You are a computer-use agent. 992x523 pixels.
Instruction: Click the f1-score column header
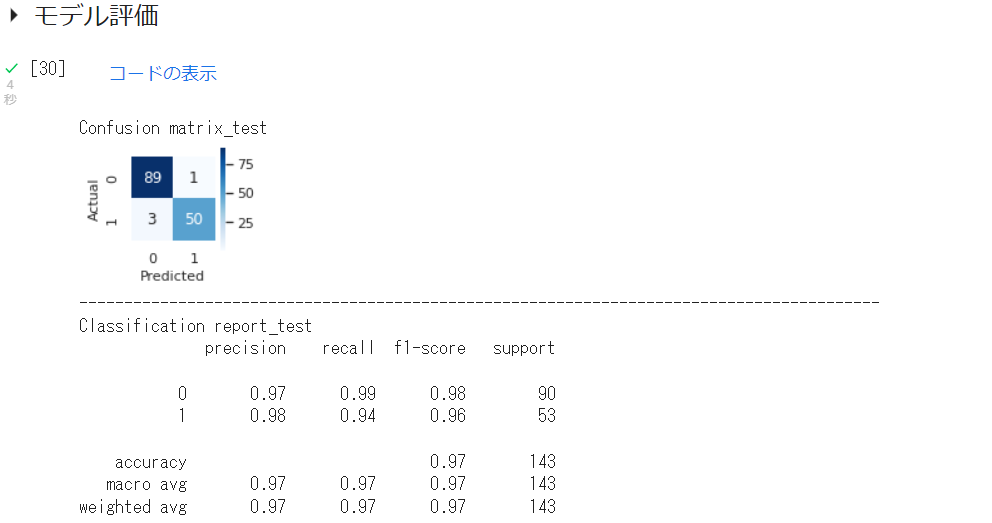[x=430, y=348]
